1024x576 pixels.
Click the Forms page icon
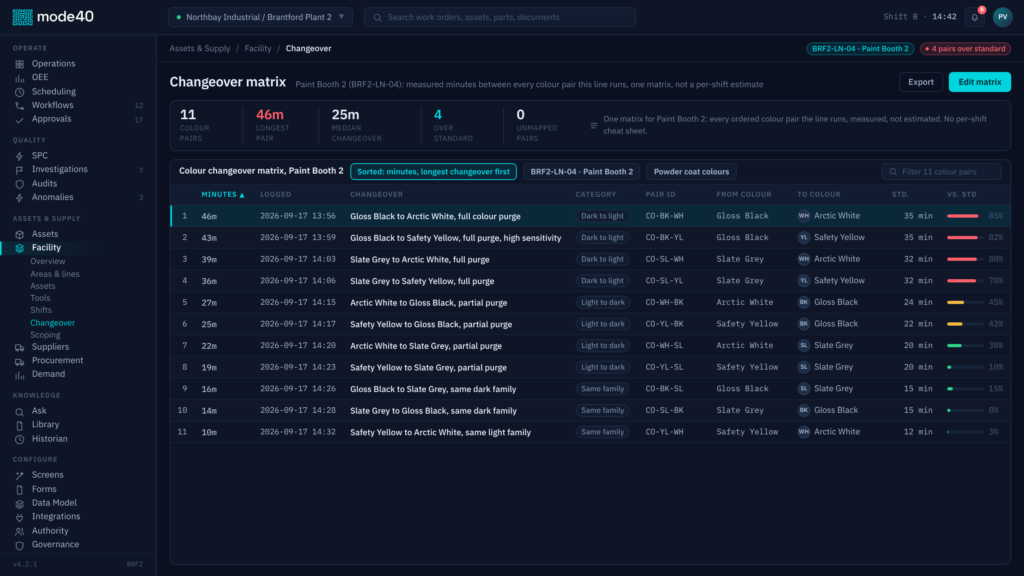[20, 490]
